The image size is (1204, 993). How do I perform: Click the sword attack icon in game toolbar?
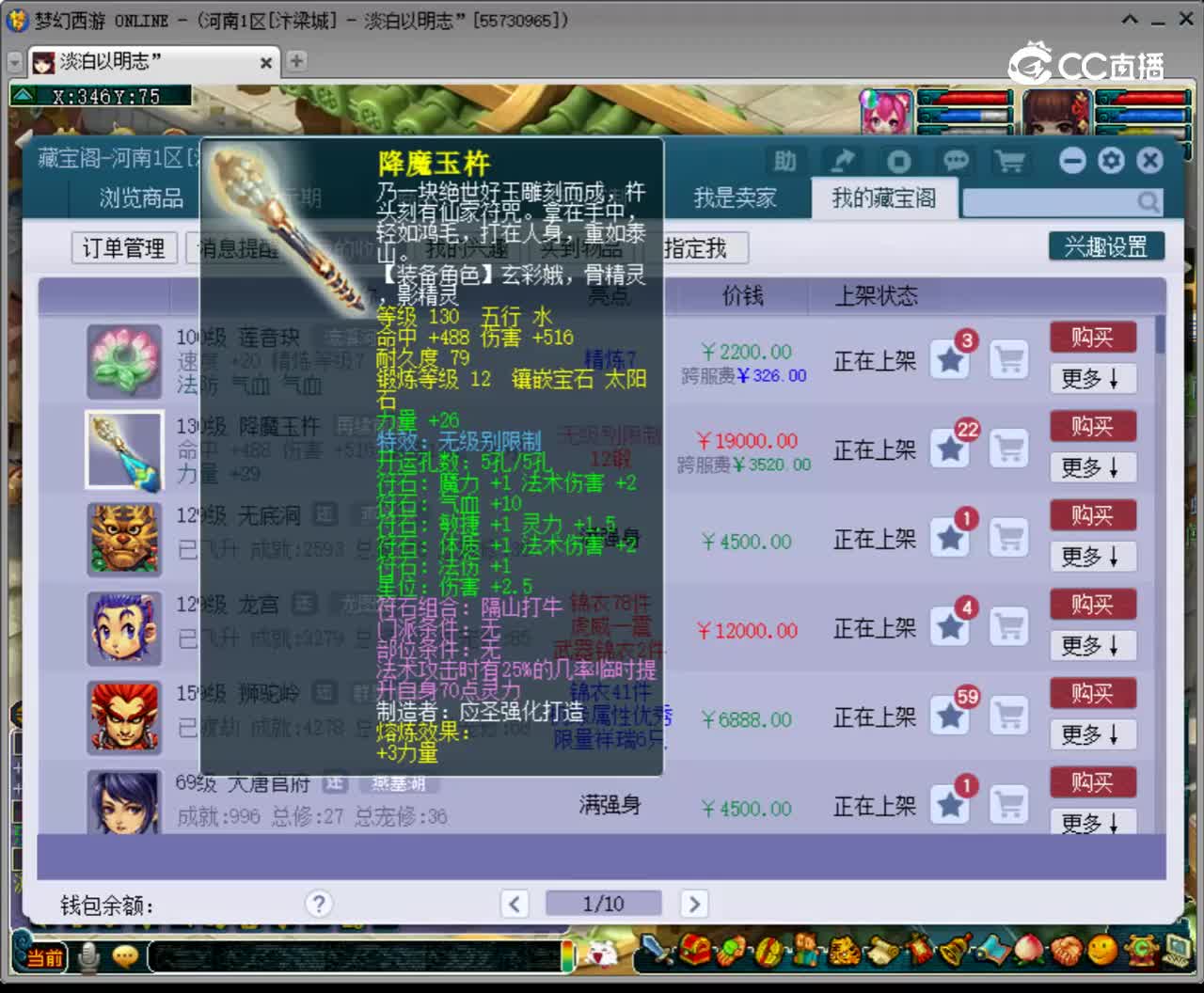[x=657, y=951]
